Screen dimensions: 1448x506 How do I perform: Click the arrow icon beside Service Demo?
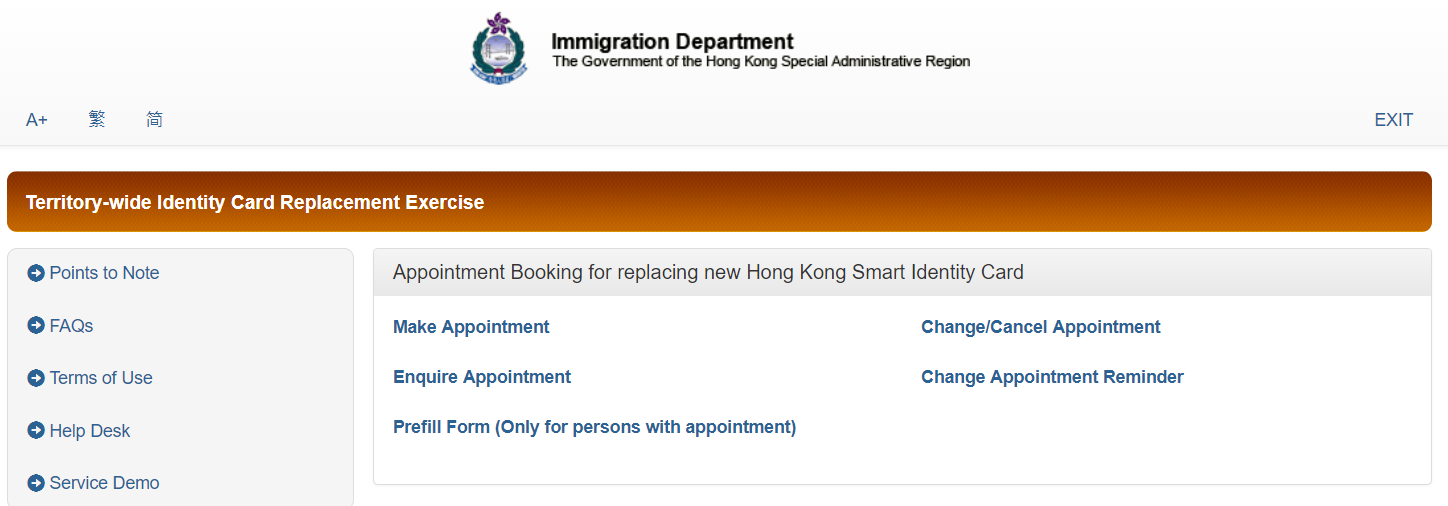point(36,483)
